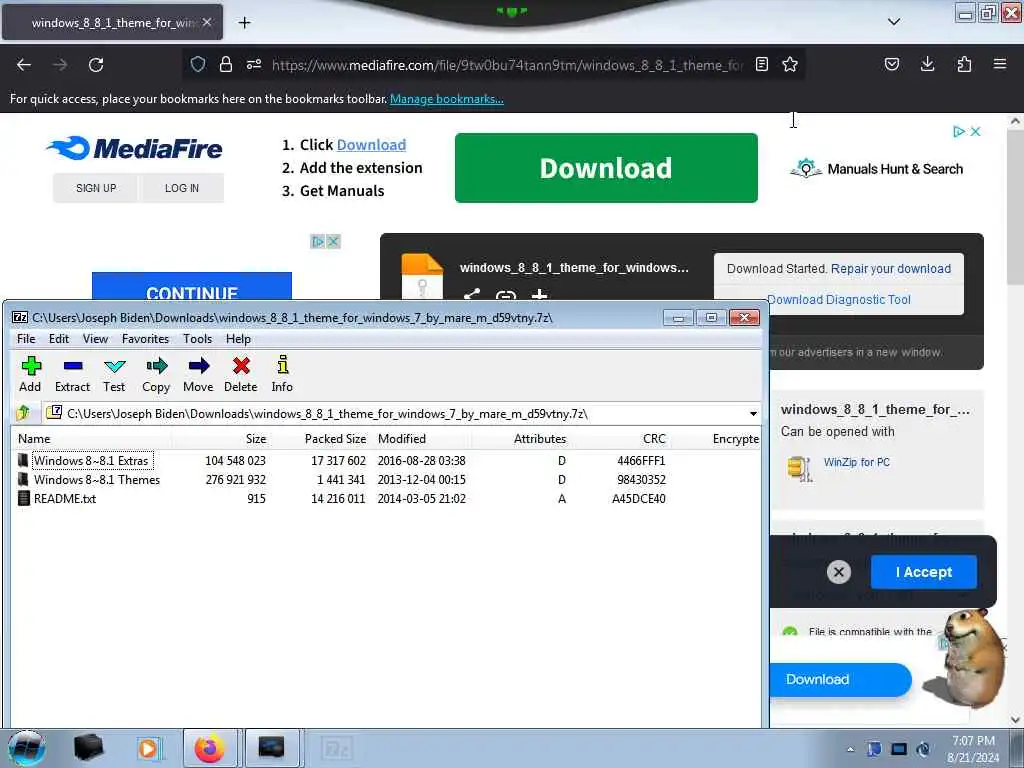Show hidden system tray icons arrow
The image size is (1024, 768).
point(850,749)
